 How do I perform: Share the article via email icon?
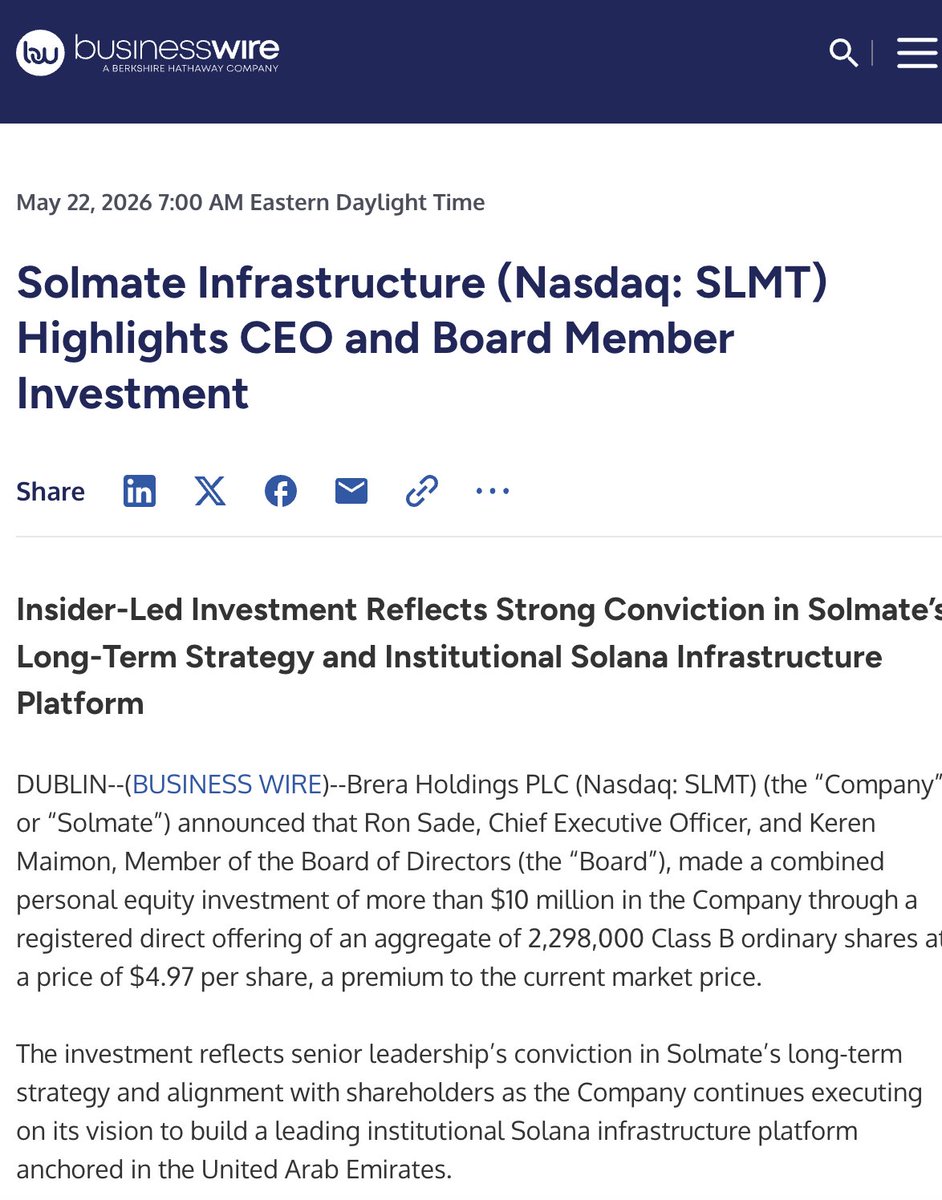click(x=351, y=491)
